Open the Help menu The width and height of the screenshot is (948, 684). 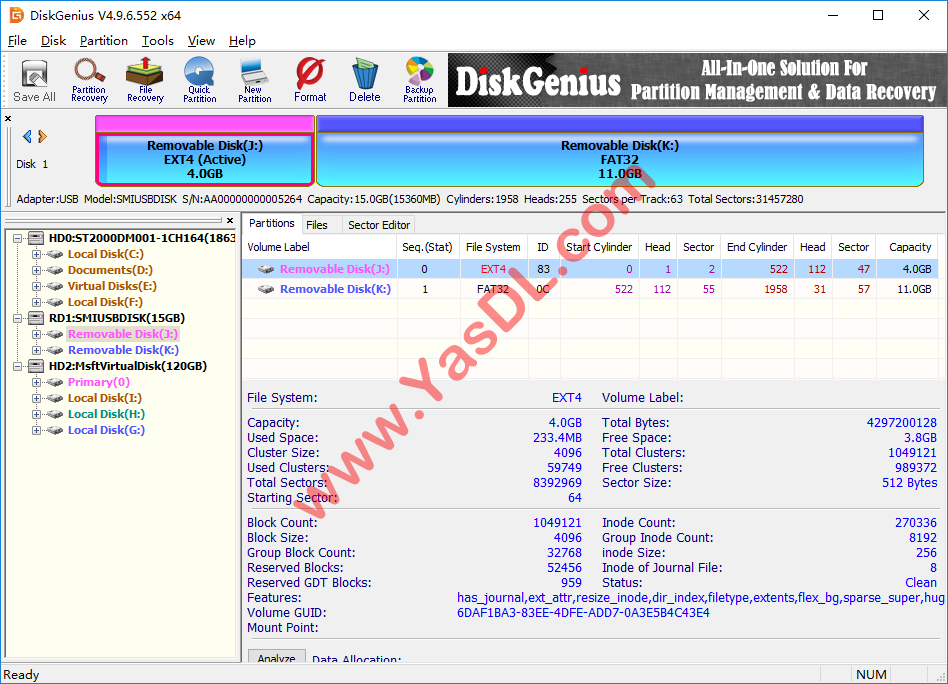[x=242, y=41]
